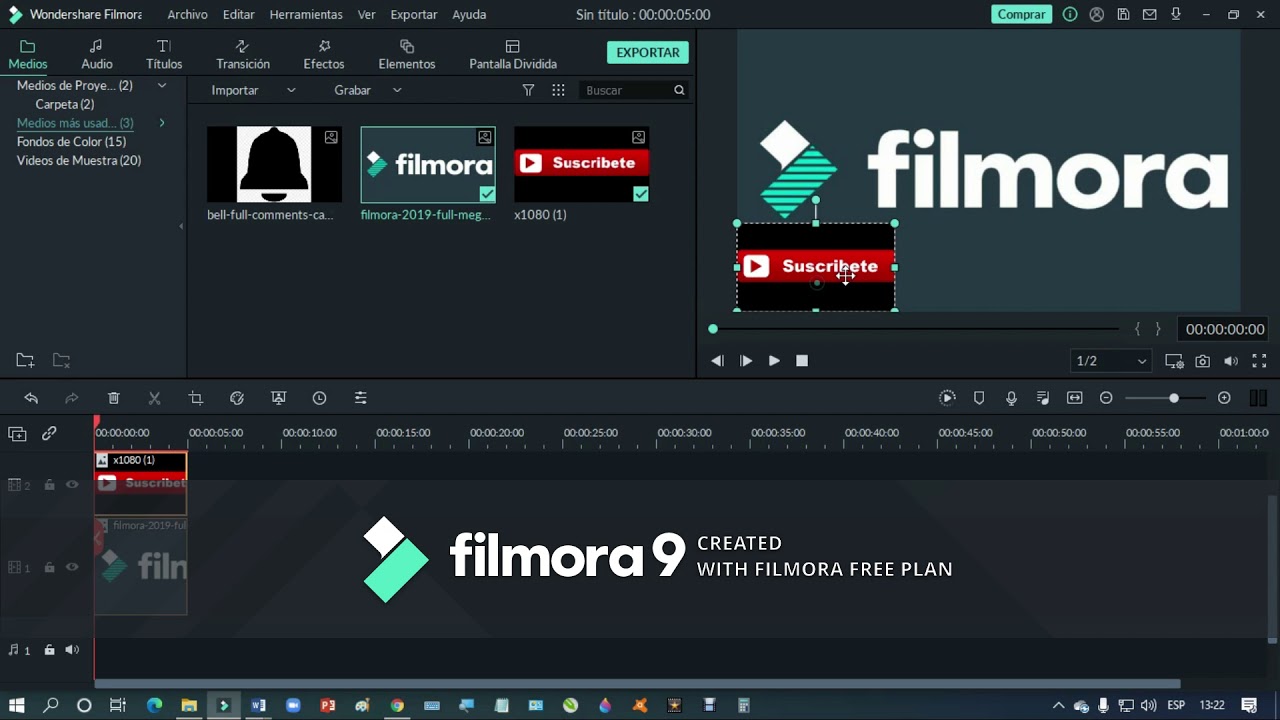Switch to the Efectos tab

click(324, 55)
